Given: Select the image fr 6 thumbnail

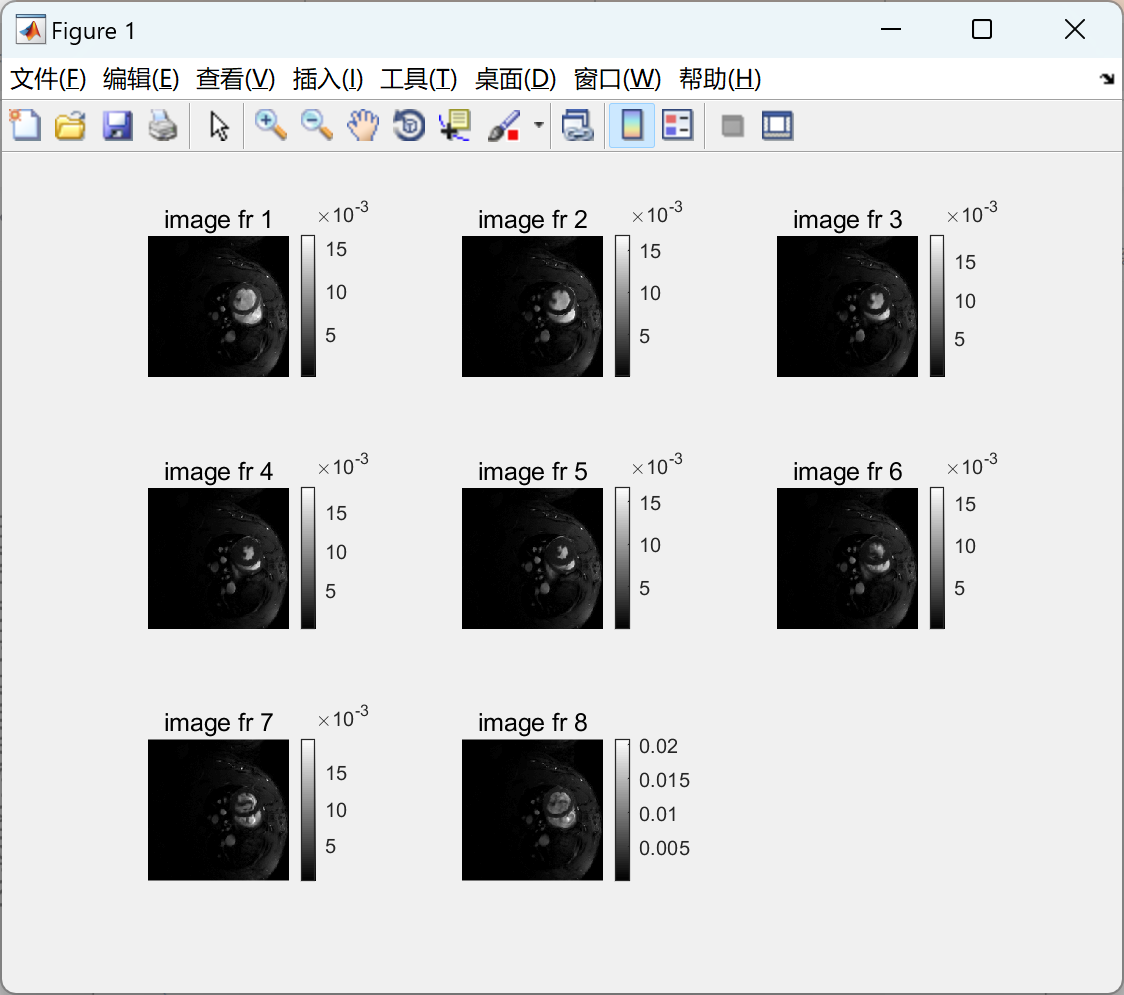Looking at the screenshot, I should click(x=847, y=558).
